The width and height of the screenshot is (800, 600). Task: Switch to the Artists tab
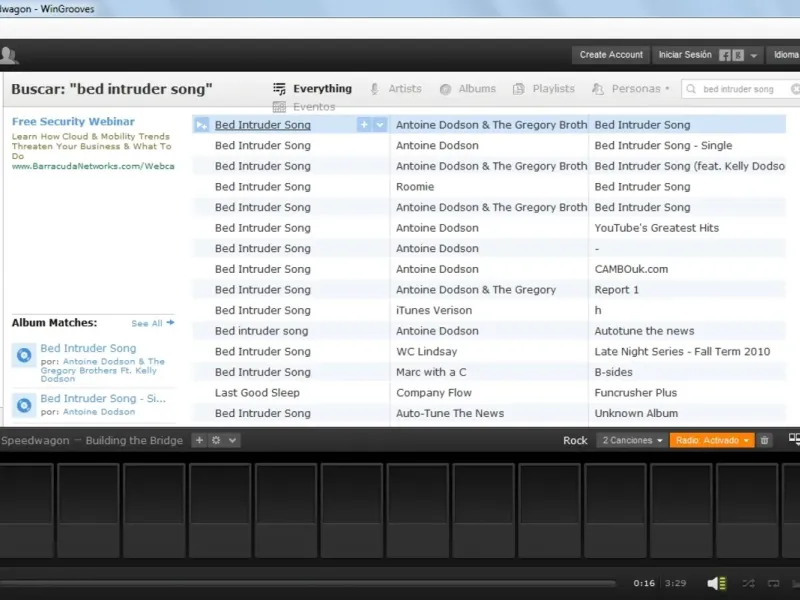(x=396, y=89)
